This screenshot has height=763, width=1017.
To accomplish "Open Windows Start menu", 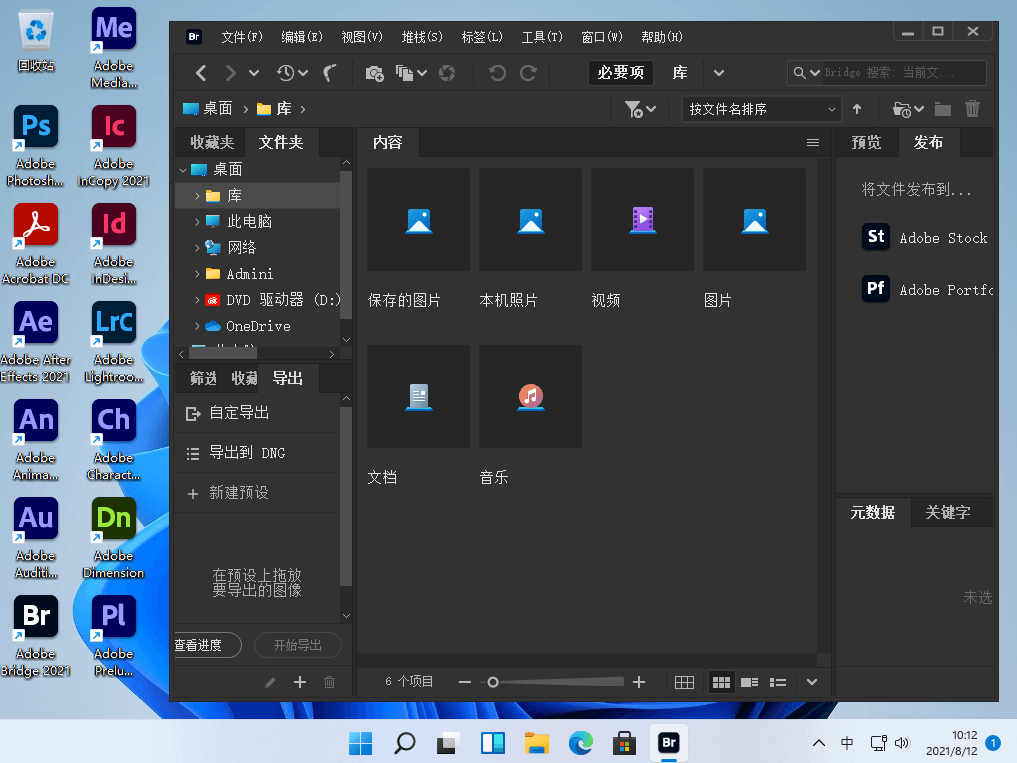I will (361, 743).
